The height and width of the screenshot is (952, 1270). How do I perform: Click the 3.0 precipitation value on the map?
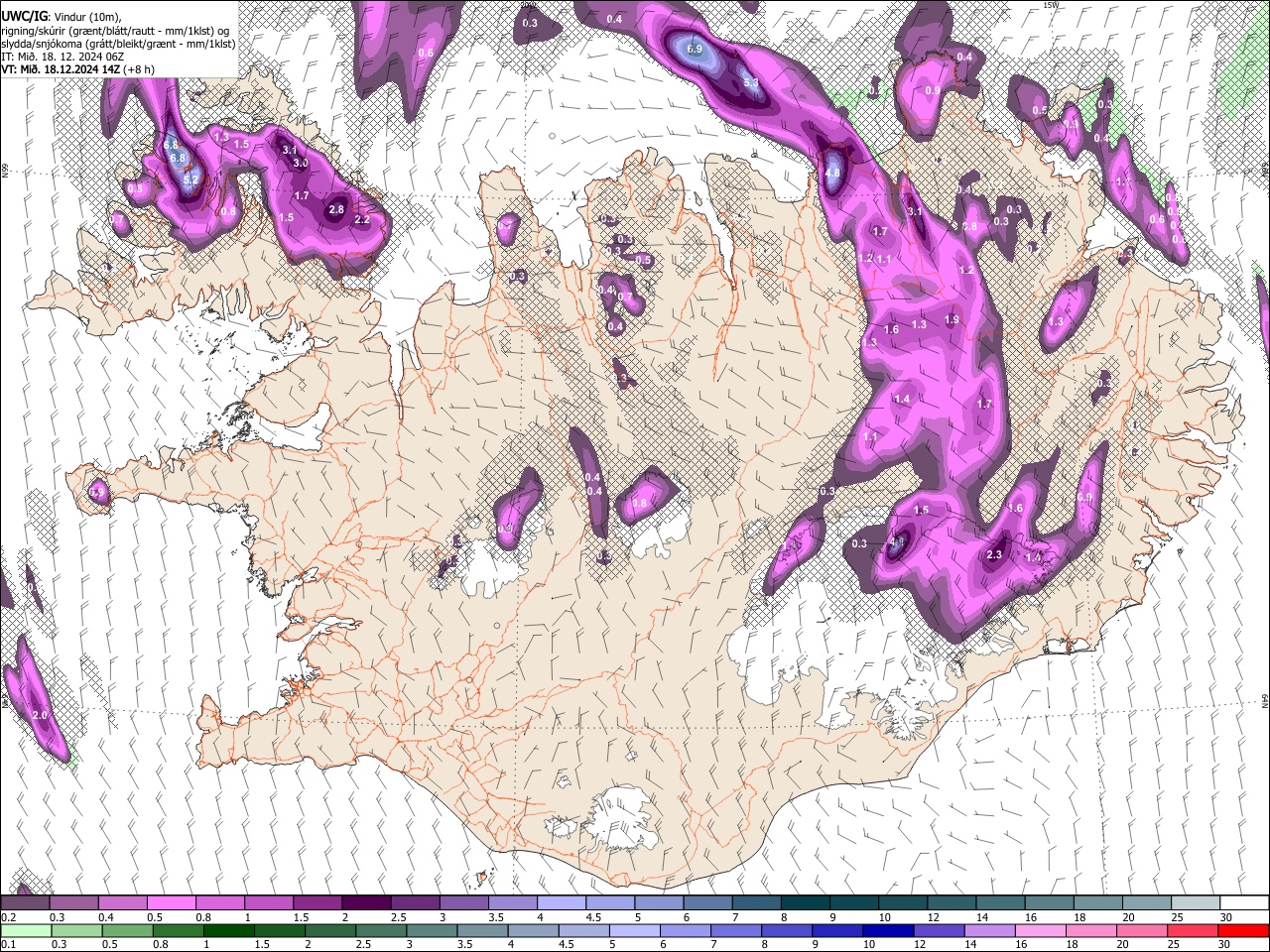point(301,163)
